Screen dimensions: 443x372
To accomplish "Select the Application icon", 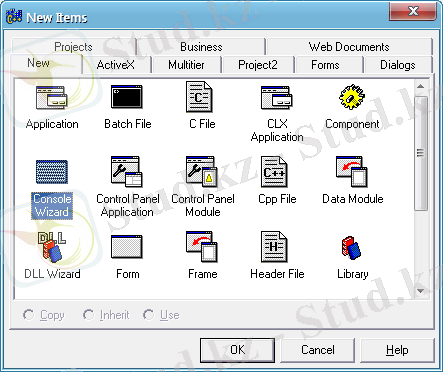I will pos(52,97).
